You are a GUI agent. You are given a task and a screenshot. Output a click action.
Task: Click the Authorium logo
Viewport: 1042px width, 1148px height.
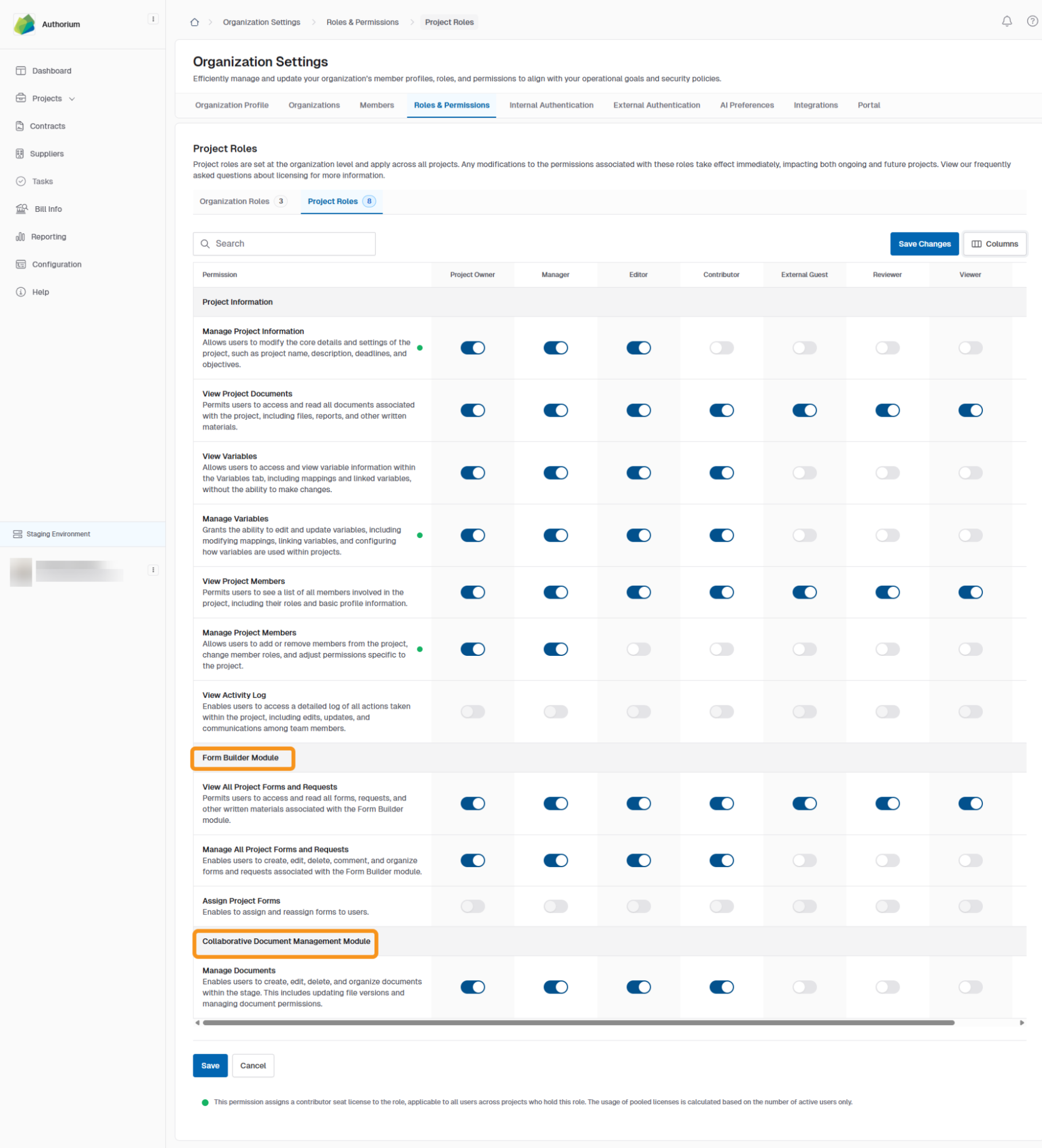(25, 24)
